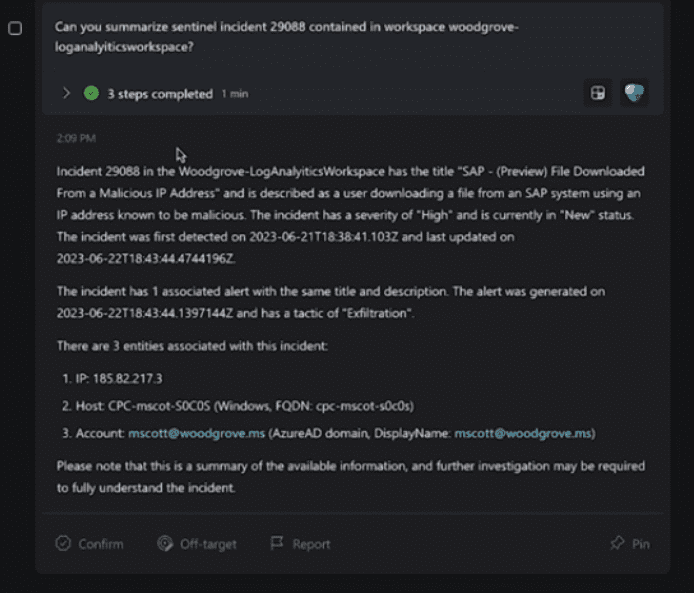
Task: Click the prompt text about incident 29088
Action: point(286,36)
